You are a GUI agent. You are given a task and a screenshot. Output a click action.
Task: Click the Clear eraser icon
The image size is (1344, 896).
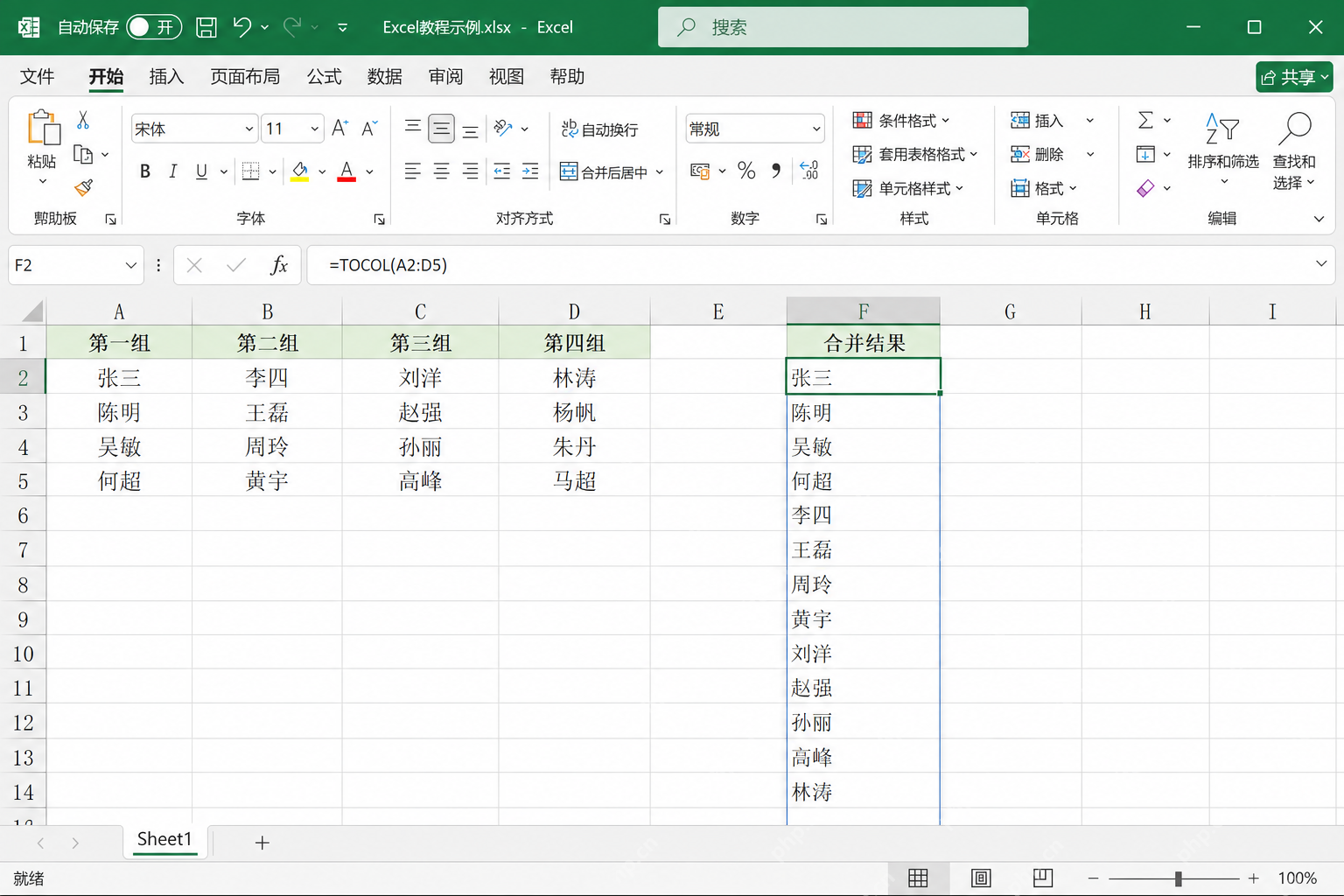(x=1145, y=188)
